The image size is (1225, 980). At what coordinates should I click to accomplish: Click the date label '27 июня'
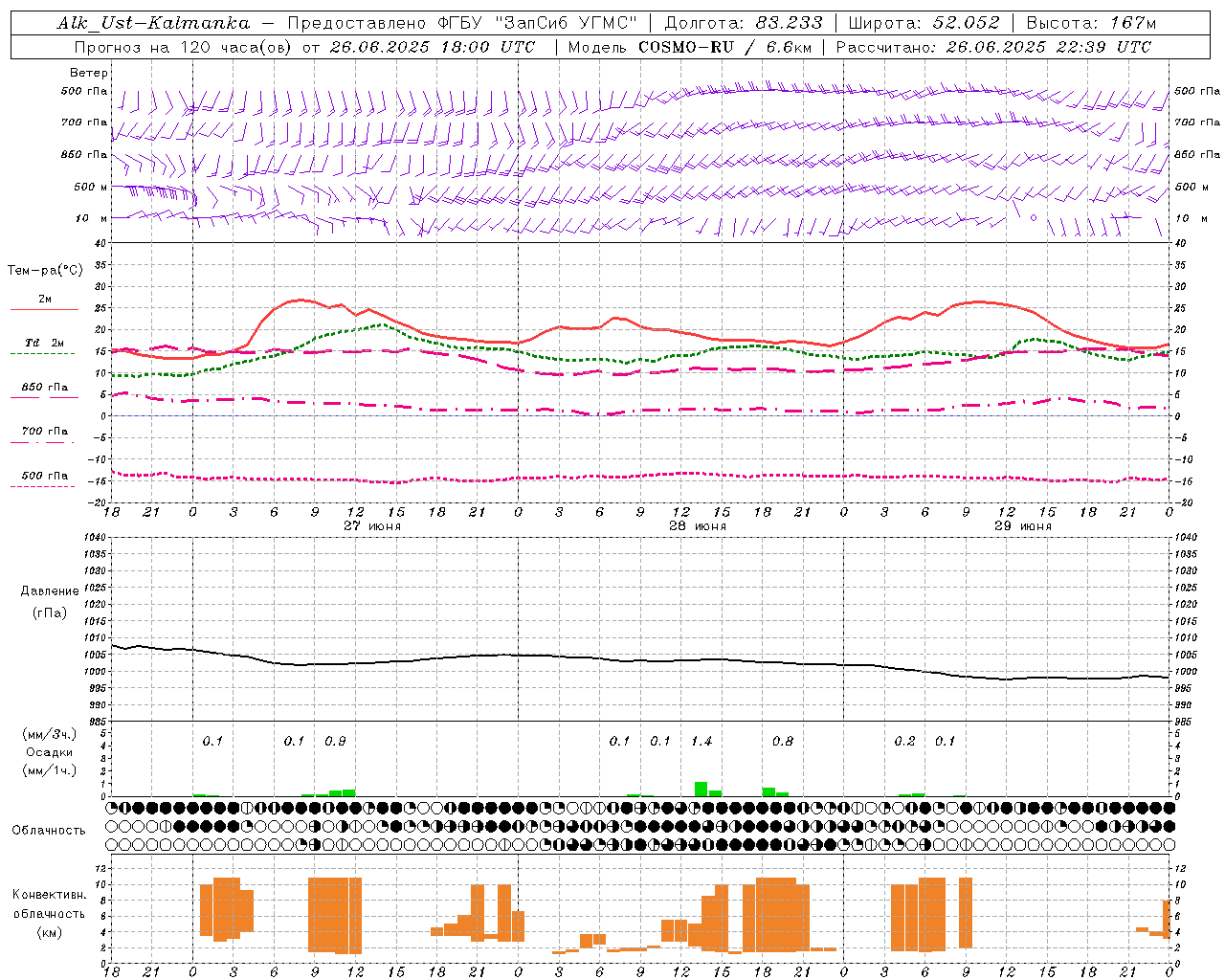point(372,526)
